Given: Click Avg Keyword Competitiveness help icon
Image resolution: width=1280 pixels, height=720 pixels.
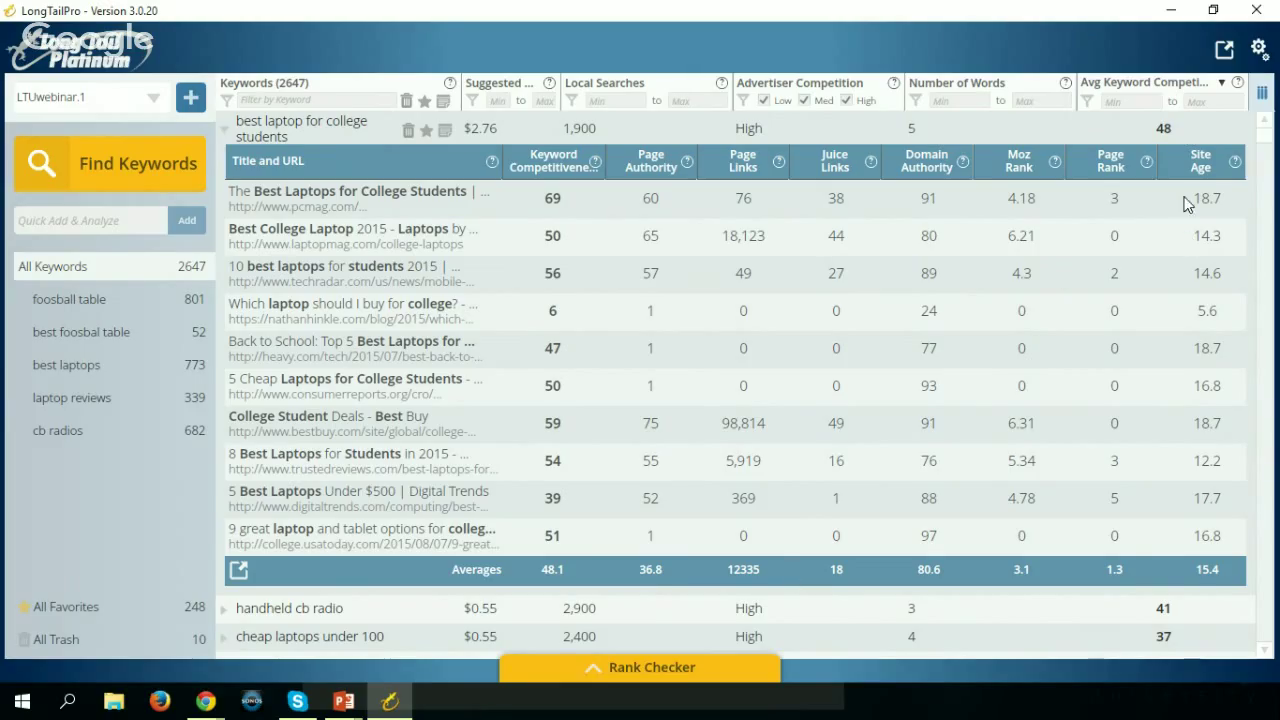Looking at the screenshot, I should [x=1238, y=83].
